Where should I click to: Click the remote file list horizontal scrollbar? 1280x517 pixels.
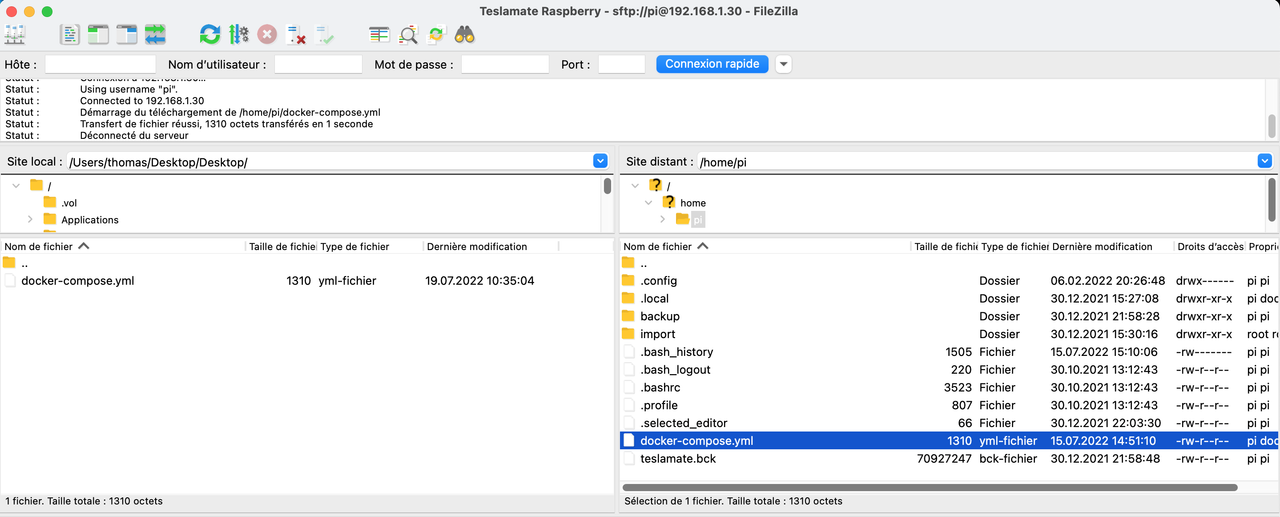click(x=930, y=487)
